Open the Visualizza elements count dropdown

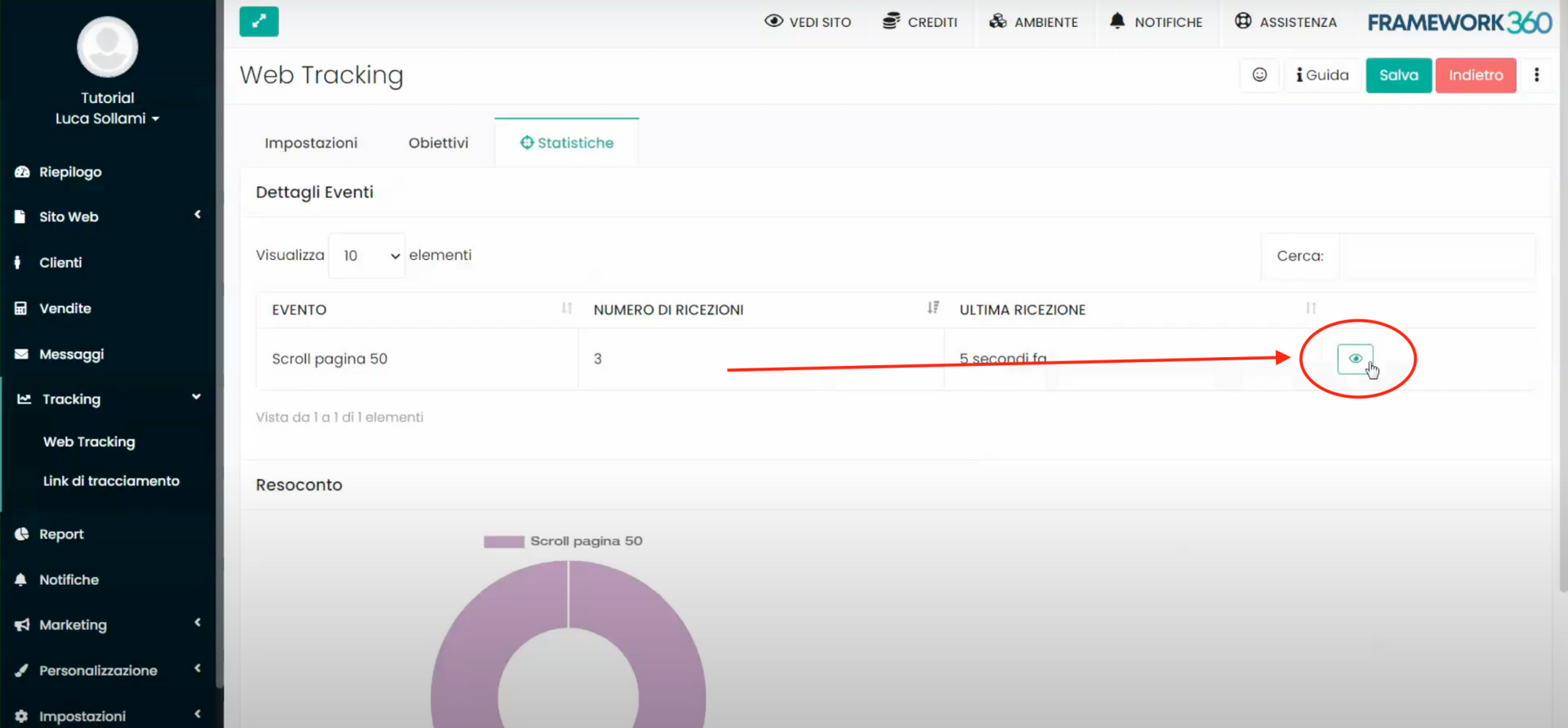coord(367,256)
